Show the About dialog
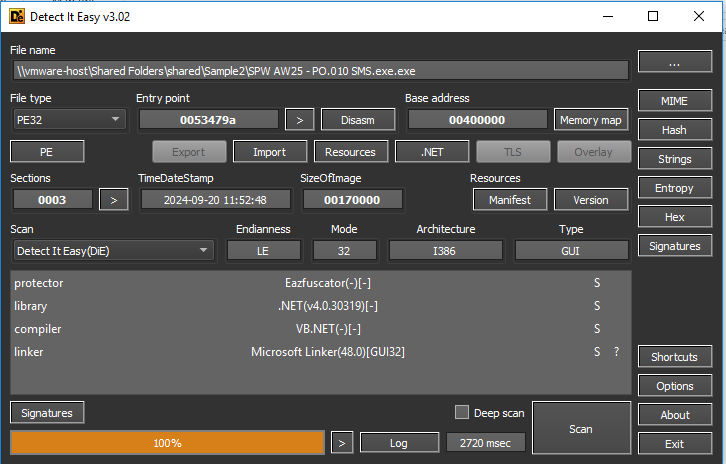726x464 pixels. [675, 415]
